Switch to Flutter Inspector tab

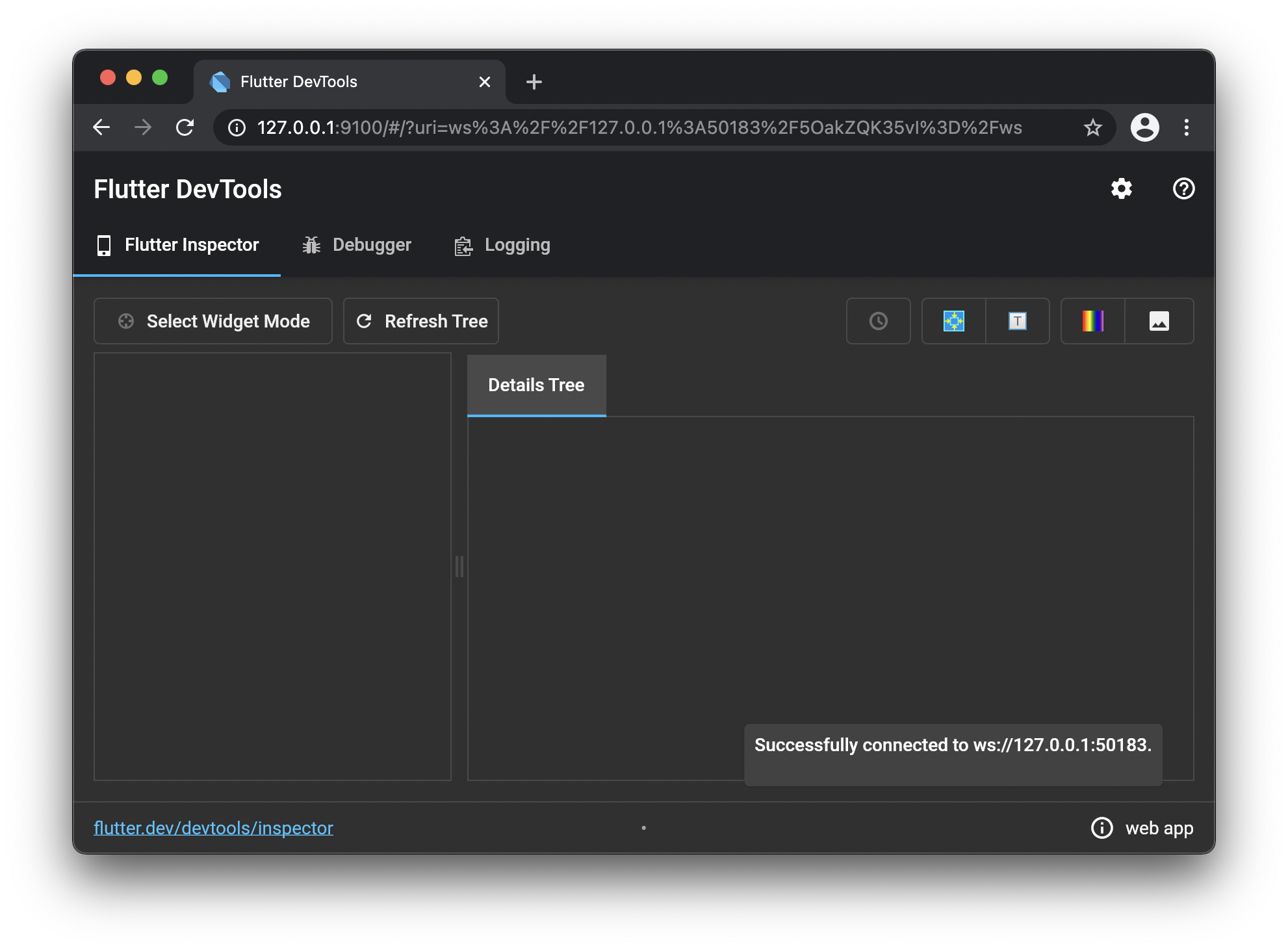coord(177,246)
